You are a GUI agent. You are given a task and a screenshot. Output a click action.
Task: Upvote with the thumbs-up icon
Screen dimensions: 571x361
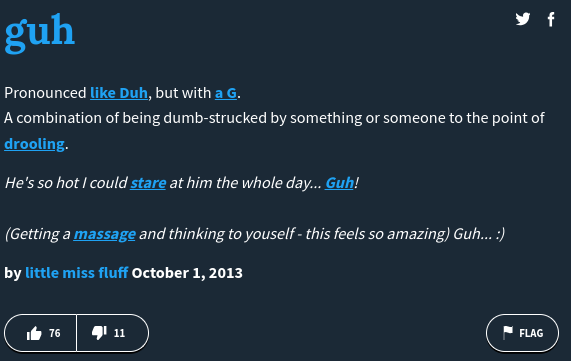[34, 333]
